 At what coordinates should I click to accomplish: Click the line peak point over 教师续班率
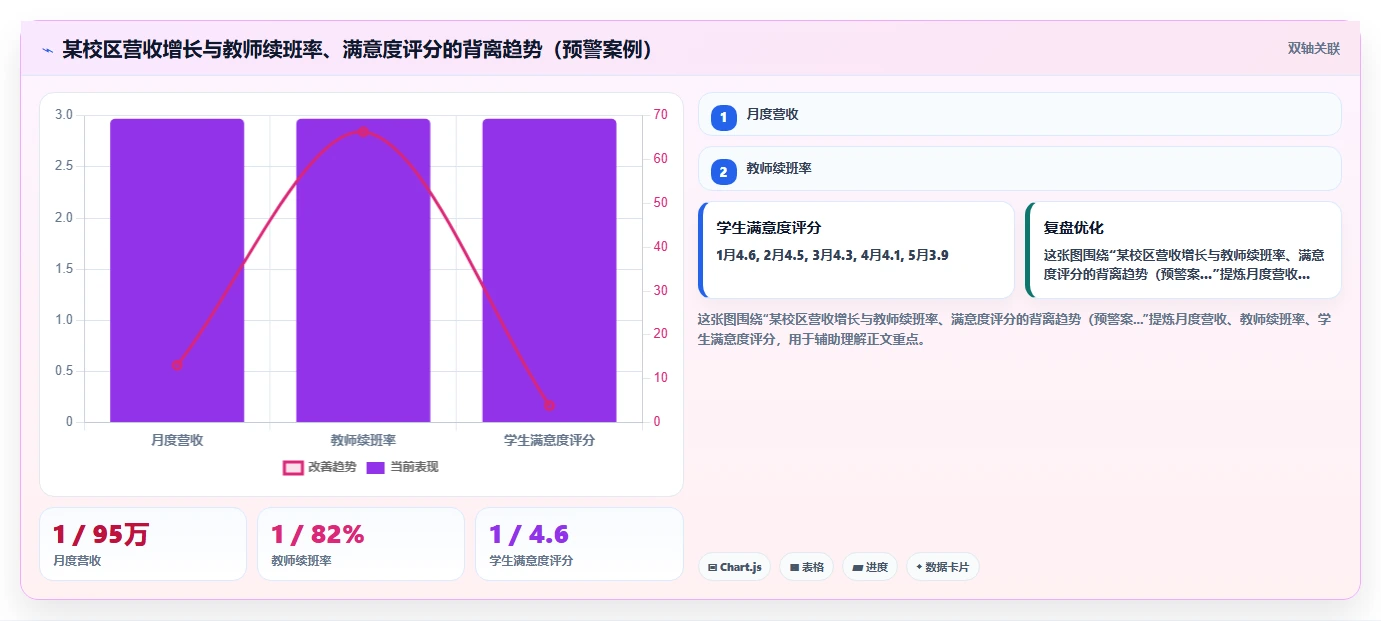363,132
